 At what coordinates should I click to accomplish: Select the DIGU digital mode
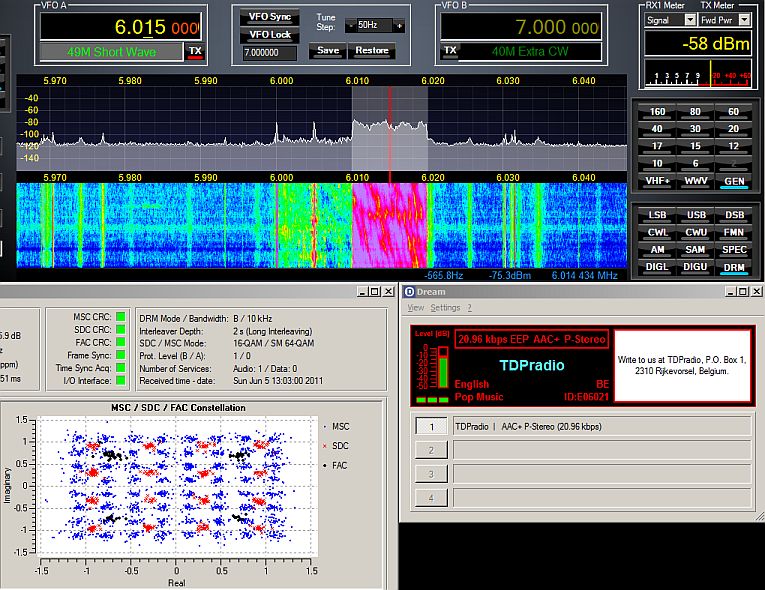[x=696, y=267]
